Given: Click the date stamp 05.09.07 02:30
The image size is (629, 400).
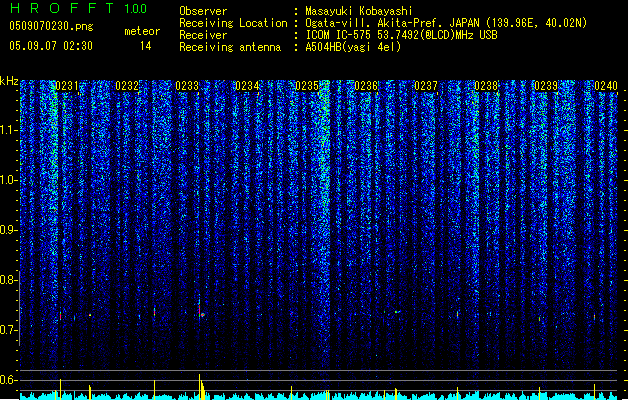Looking at the screenshot, I should coord(51,46).
